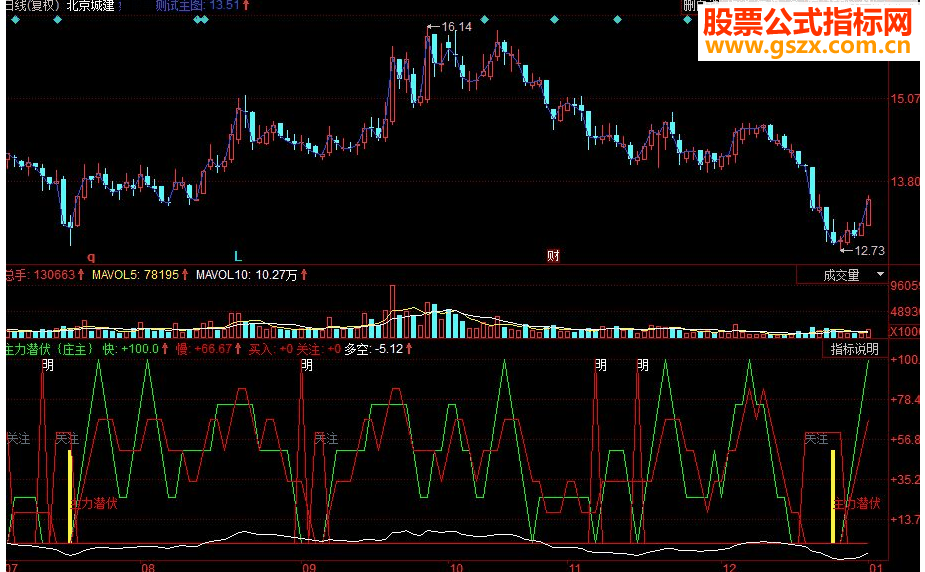Screen dimensions: 925x572
Task: Click the 测试主图 13.51 indicator value
Action: point(202,6)
